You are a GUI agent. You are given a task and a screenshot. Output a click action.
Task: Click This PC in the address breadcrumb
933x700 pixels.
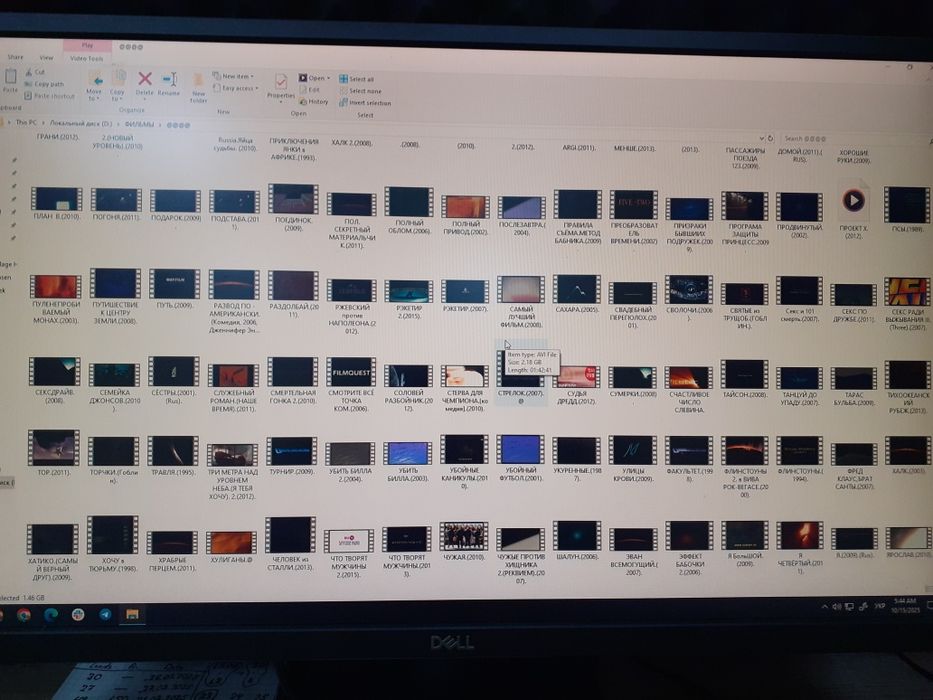(26, 123)
